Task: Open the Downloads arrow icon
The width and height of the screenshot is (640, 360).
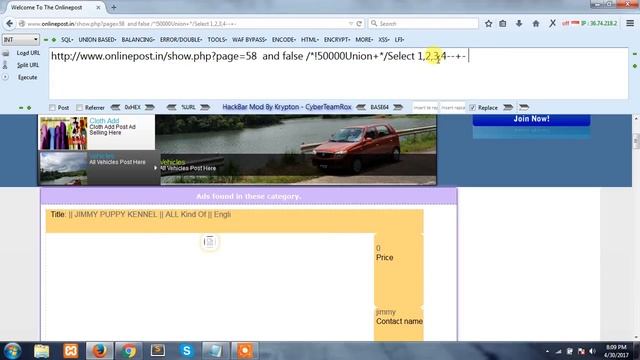Action: pos(519,24)
